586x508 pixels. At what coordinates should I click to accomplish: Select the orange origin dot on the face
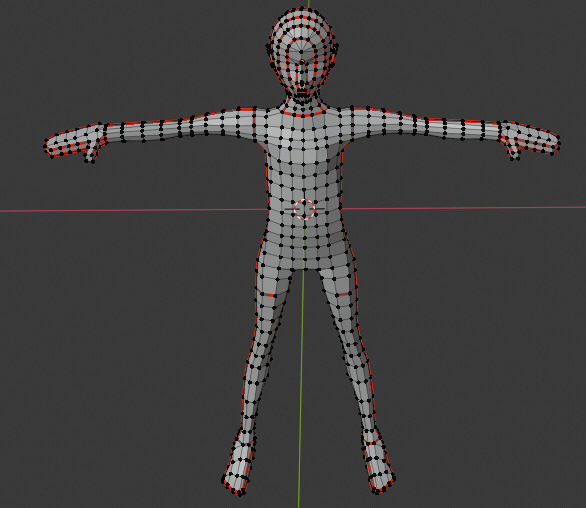(302, 61)
